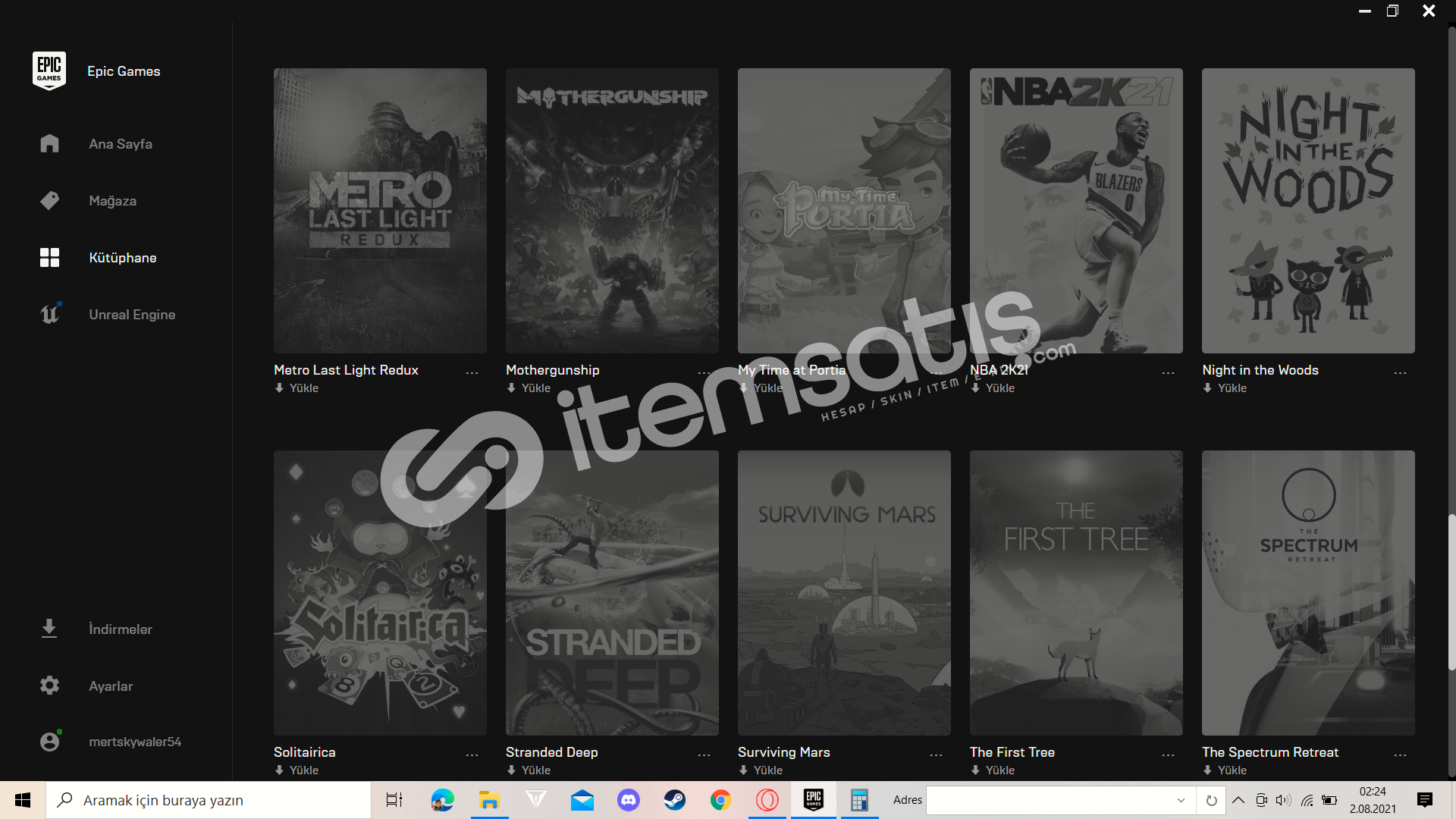Click Yükle under Solitairica
The image size is (1456, 819).
click(297, 770)
